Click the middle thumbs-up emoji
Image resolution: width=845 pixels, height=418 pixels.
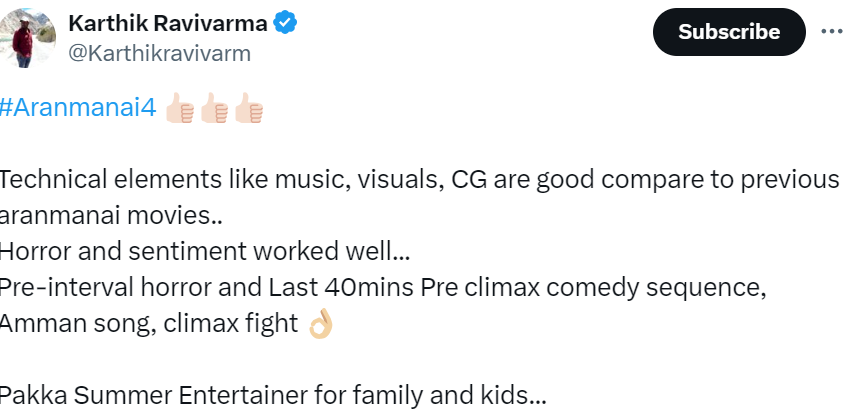coord(215,109)
